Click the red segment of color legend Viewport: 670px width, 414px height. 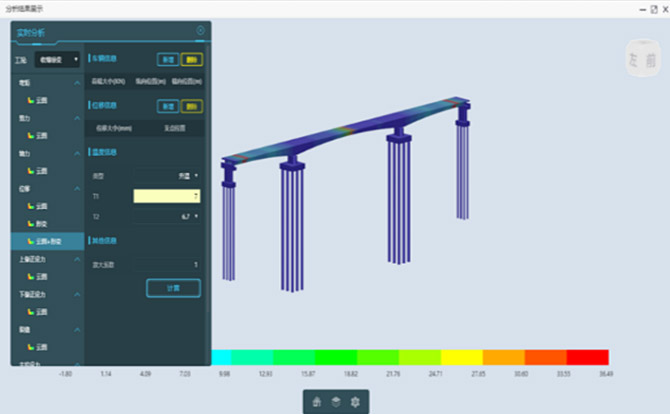tap(587, 357)
